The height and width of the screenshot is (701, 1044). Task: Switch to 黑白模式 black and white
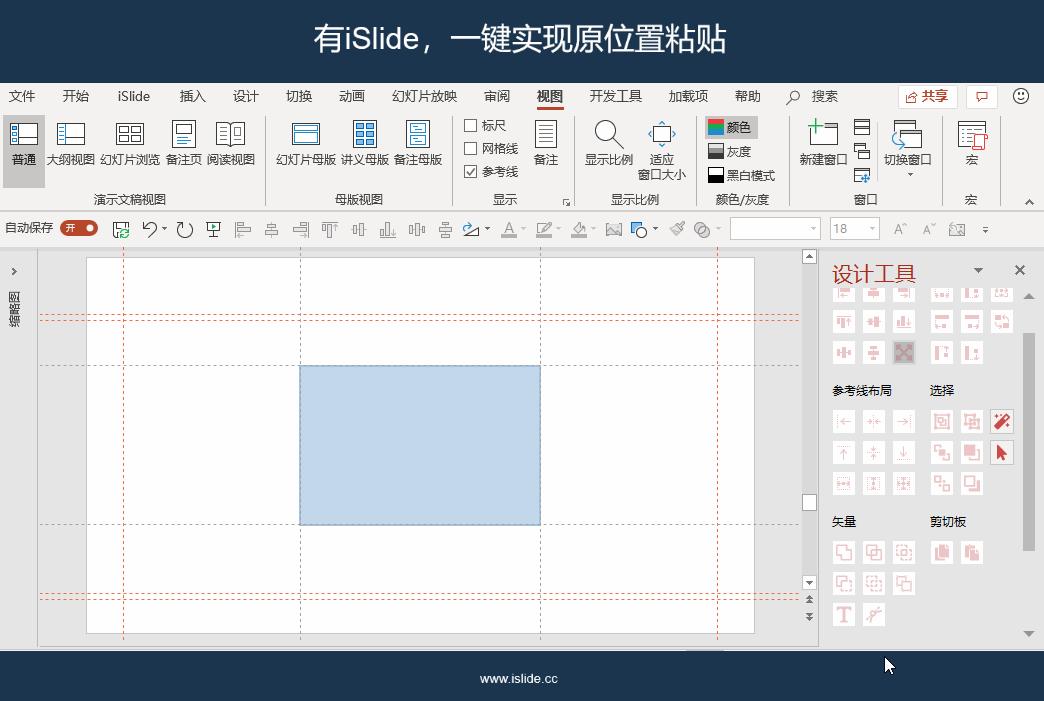pos(741,175)
